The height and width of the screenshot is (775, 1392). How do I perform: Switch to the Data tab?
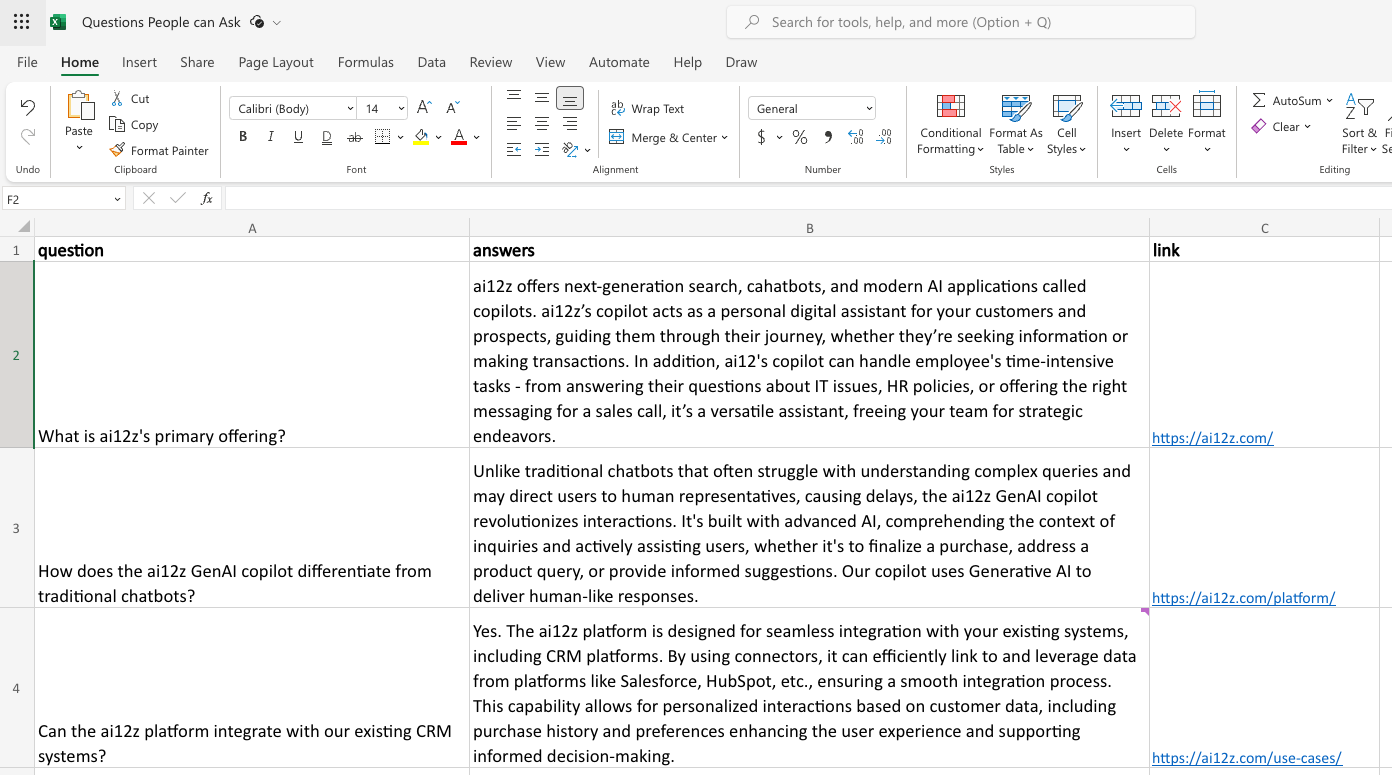432,62
